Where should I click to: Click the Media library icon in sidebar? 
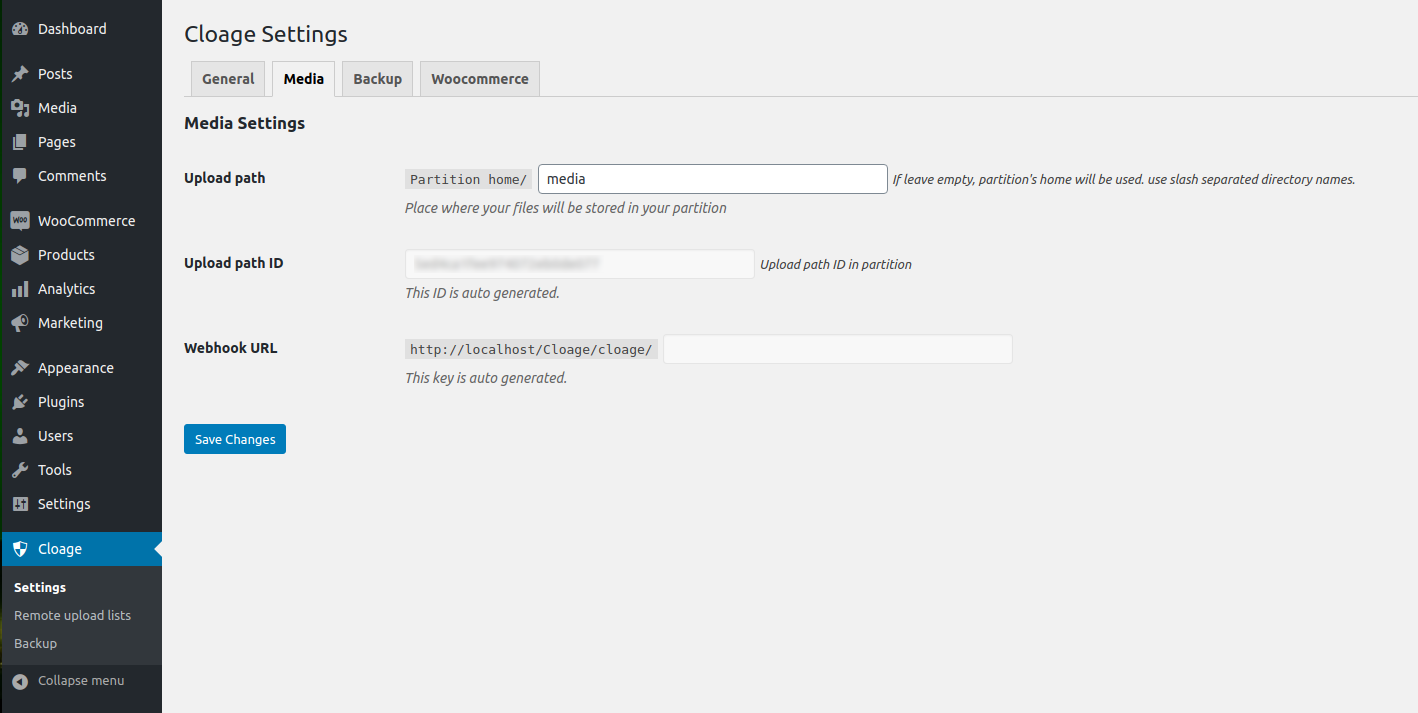pos(20,108)
